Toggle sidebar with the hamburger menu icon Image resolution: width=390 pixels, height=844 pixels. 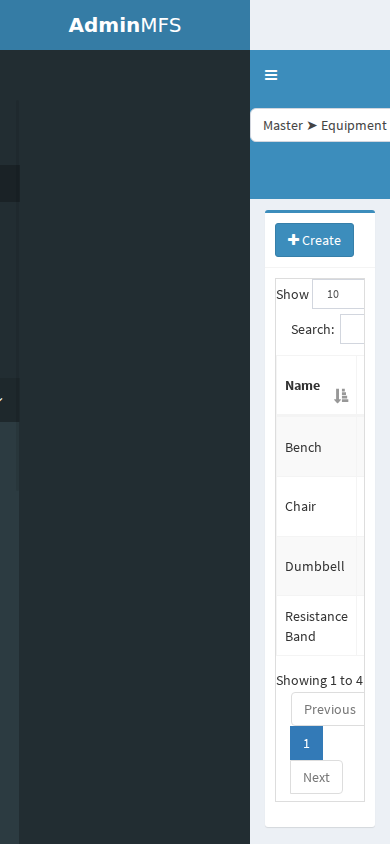(271, 75)
